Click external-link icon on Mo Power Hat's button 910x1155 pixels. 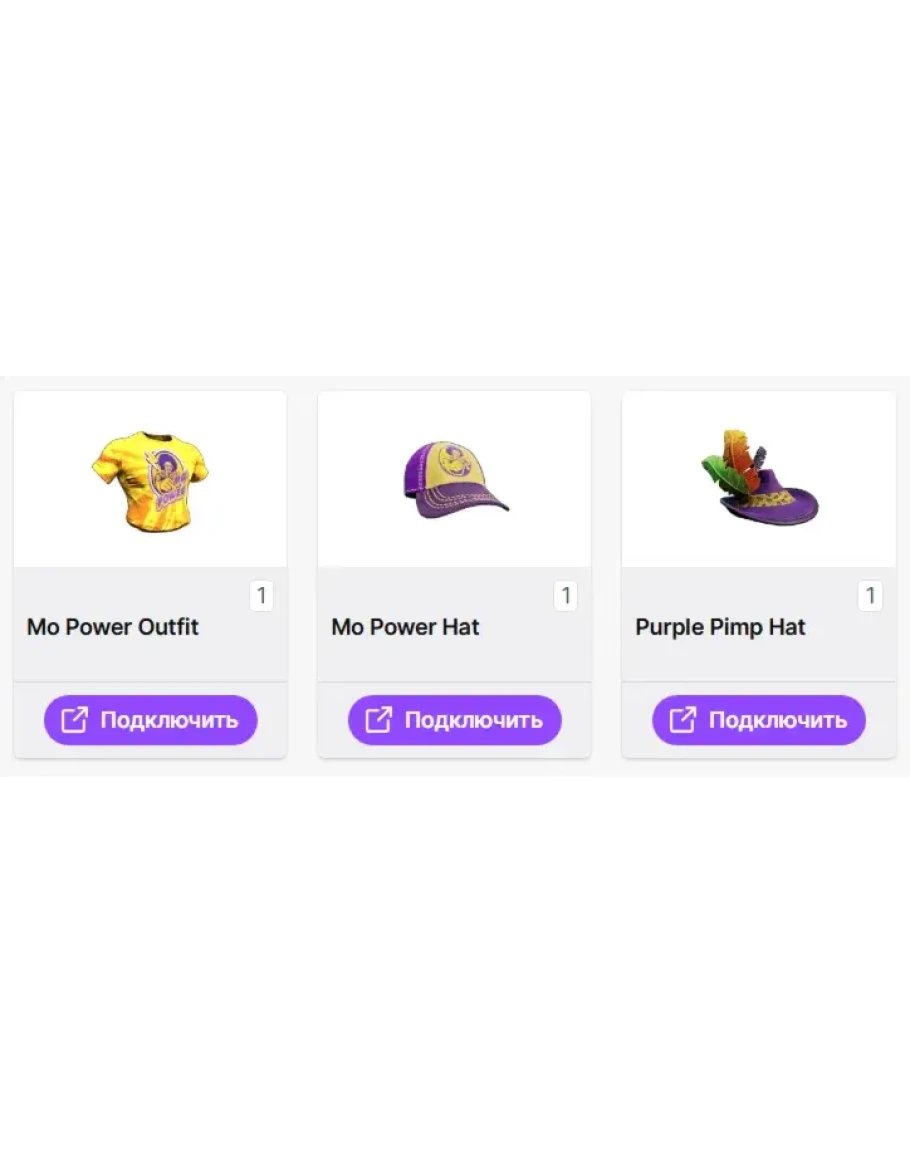379,720
